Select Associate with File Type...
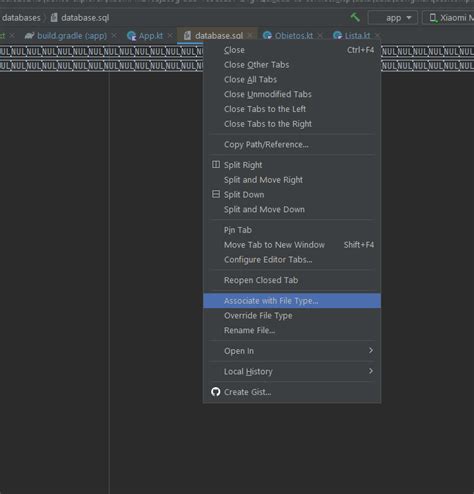This screenshot has height=494, width=474. (x=292, y=301)
